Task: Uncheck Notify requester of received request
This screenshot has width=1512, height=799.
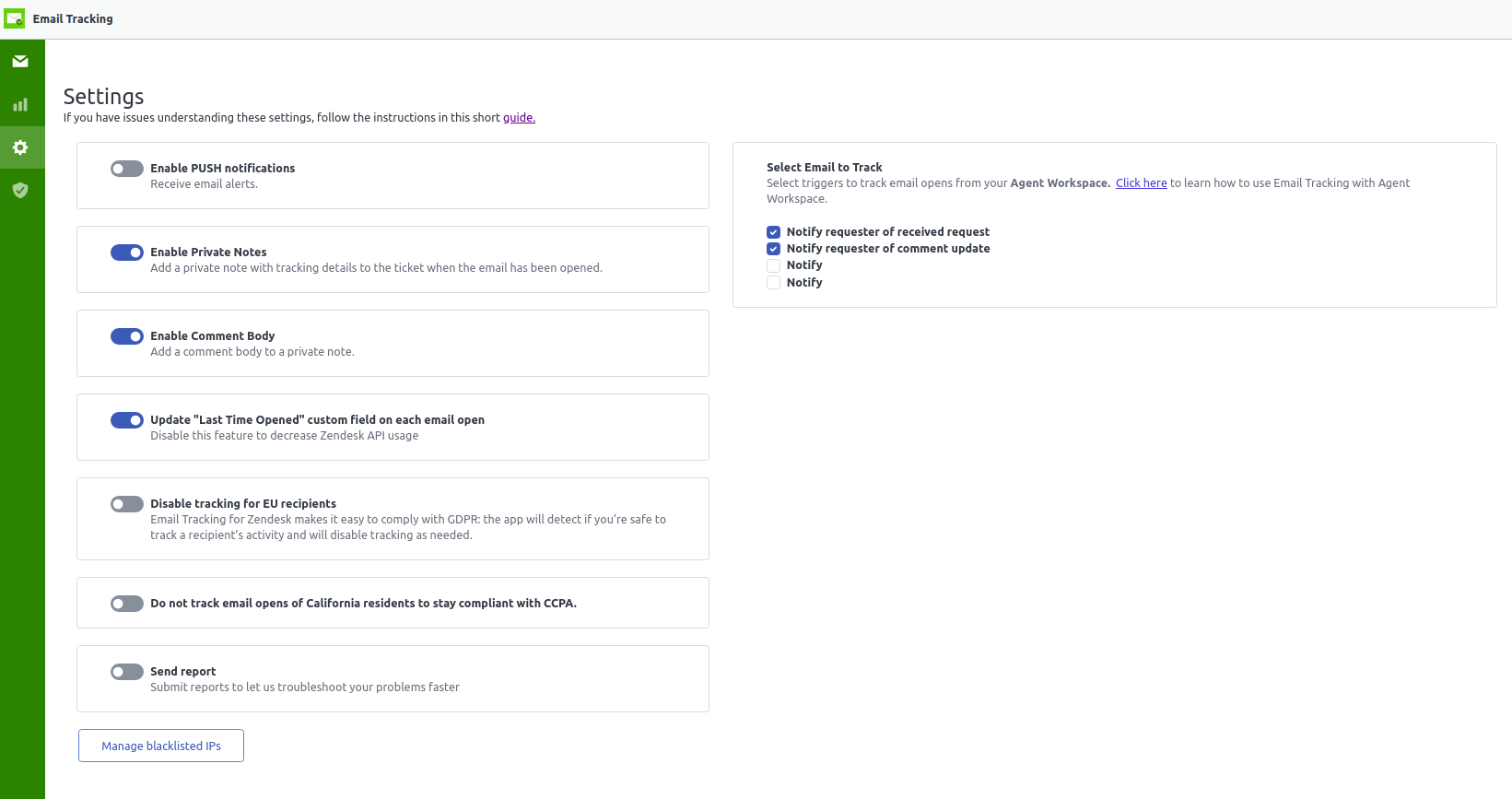Action: click(x=774, y=232)
